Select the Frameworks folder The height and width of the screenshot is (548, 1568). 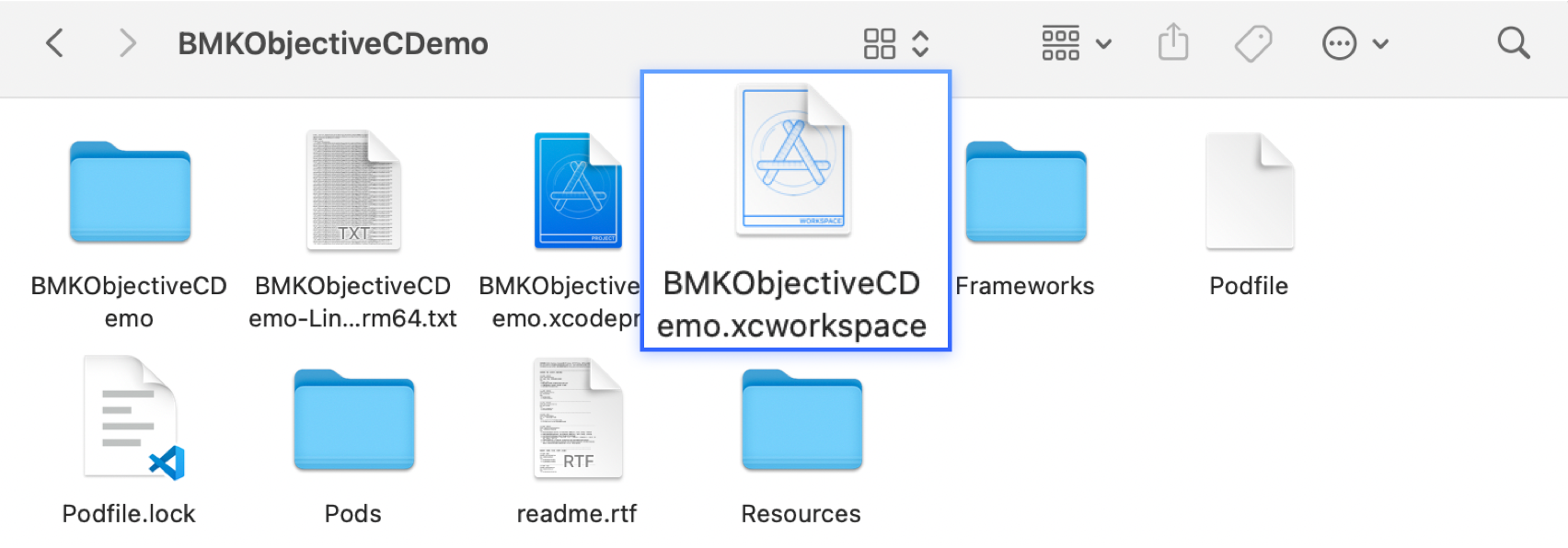click(1025, 191)
